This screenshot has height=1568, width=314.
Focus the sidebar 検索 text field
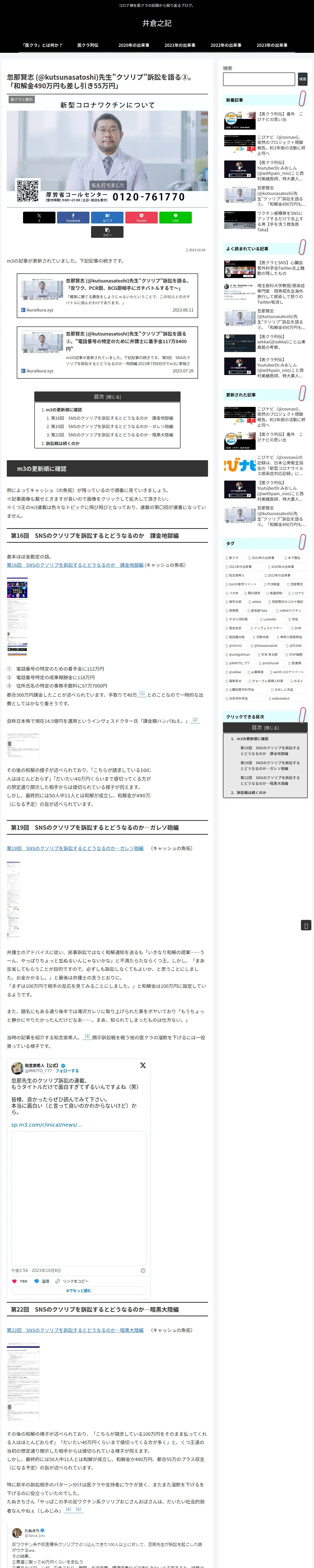pyautogui.click(x=259, y=79)
